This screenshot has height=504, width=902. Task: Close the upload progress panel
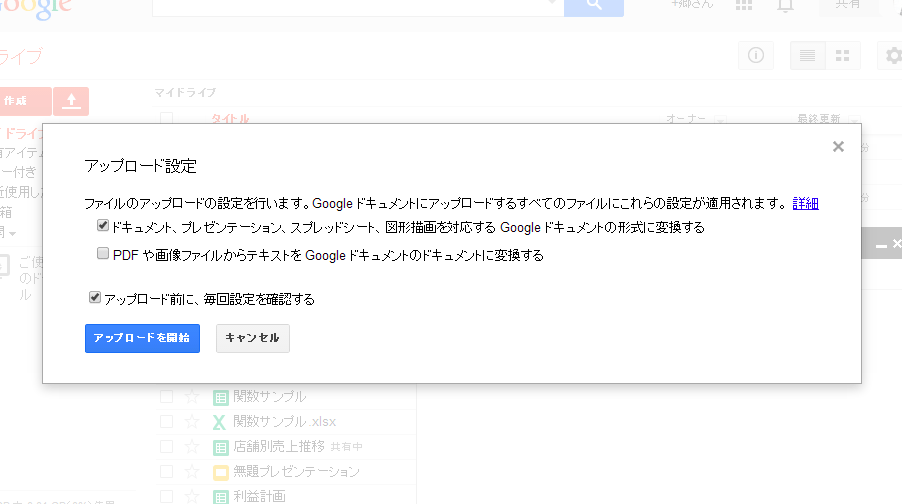click(x=897, y=244)
